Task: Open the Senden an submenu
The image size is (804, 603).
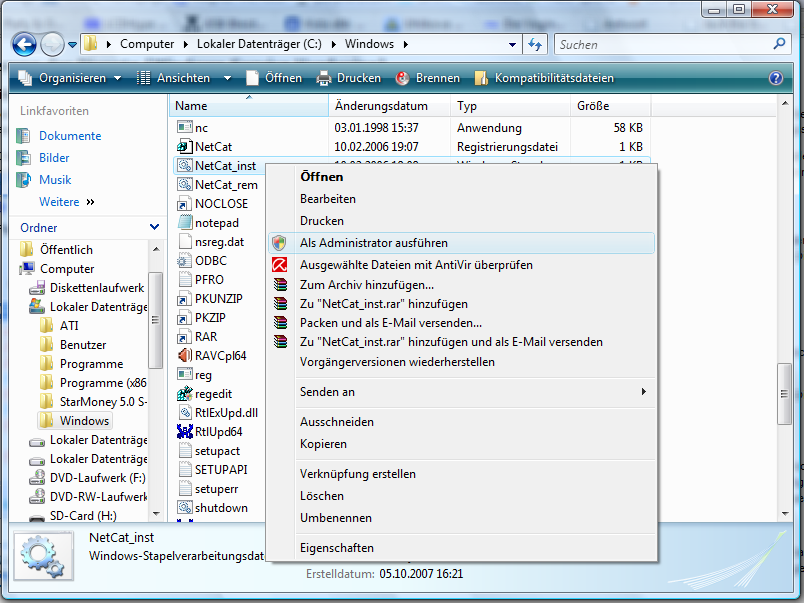Action: coord(461,392)
